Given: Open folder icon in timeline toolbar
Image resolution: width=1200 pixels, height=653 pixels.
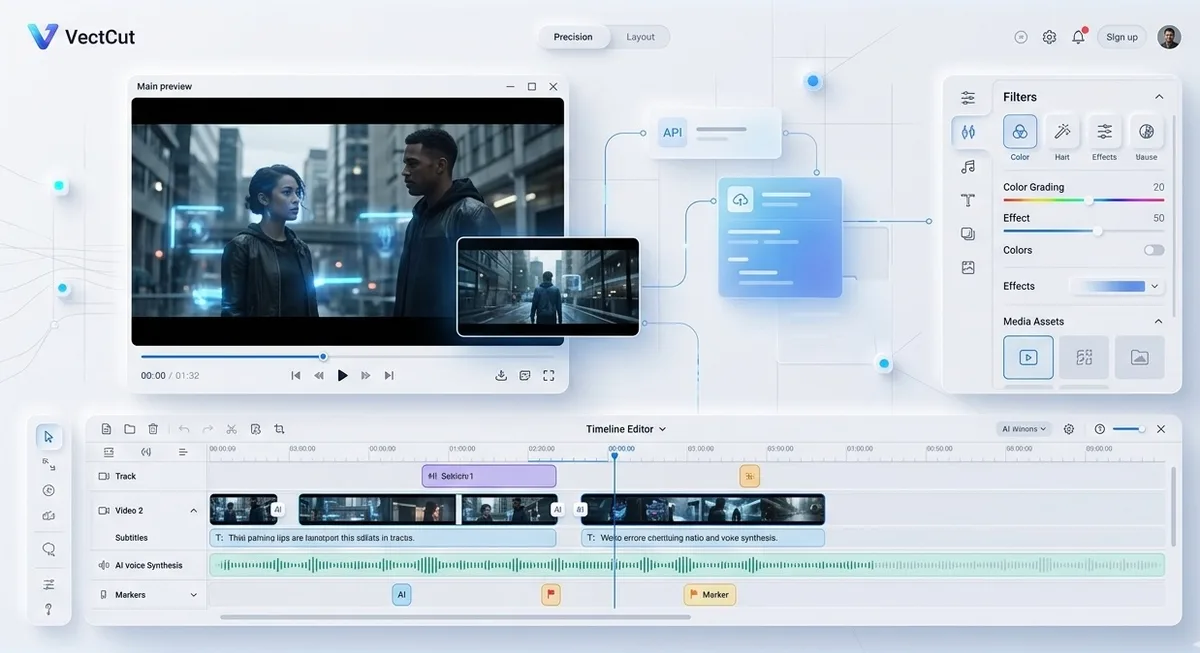Looking at the screenshot, I should tap(130, 429).
